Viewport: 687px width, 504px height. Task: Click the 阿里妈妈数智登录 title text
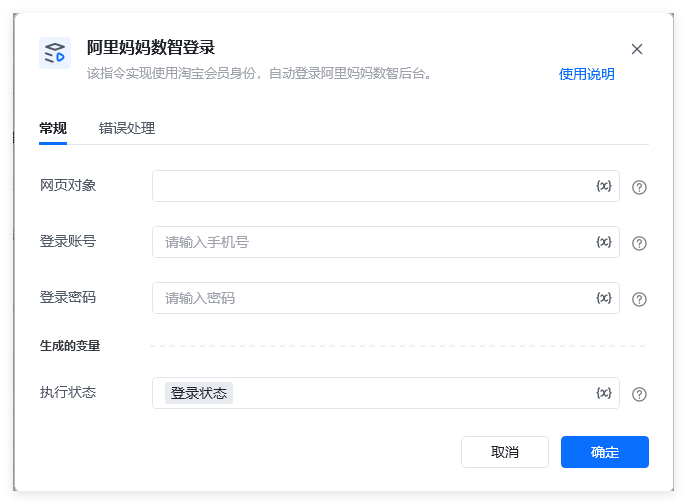[151, 47]
